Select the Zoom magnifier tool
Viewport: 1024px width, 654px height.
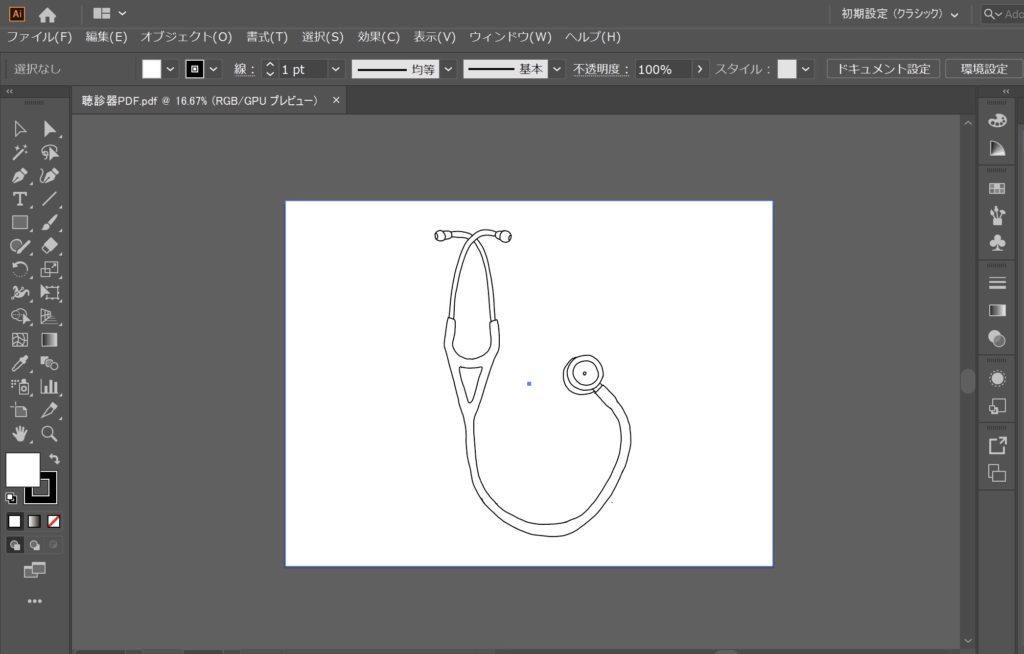coord(50,433)
